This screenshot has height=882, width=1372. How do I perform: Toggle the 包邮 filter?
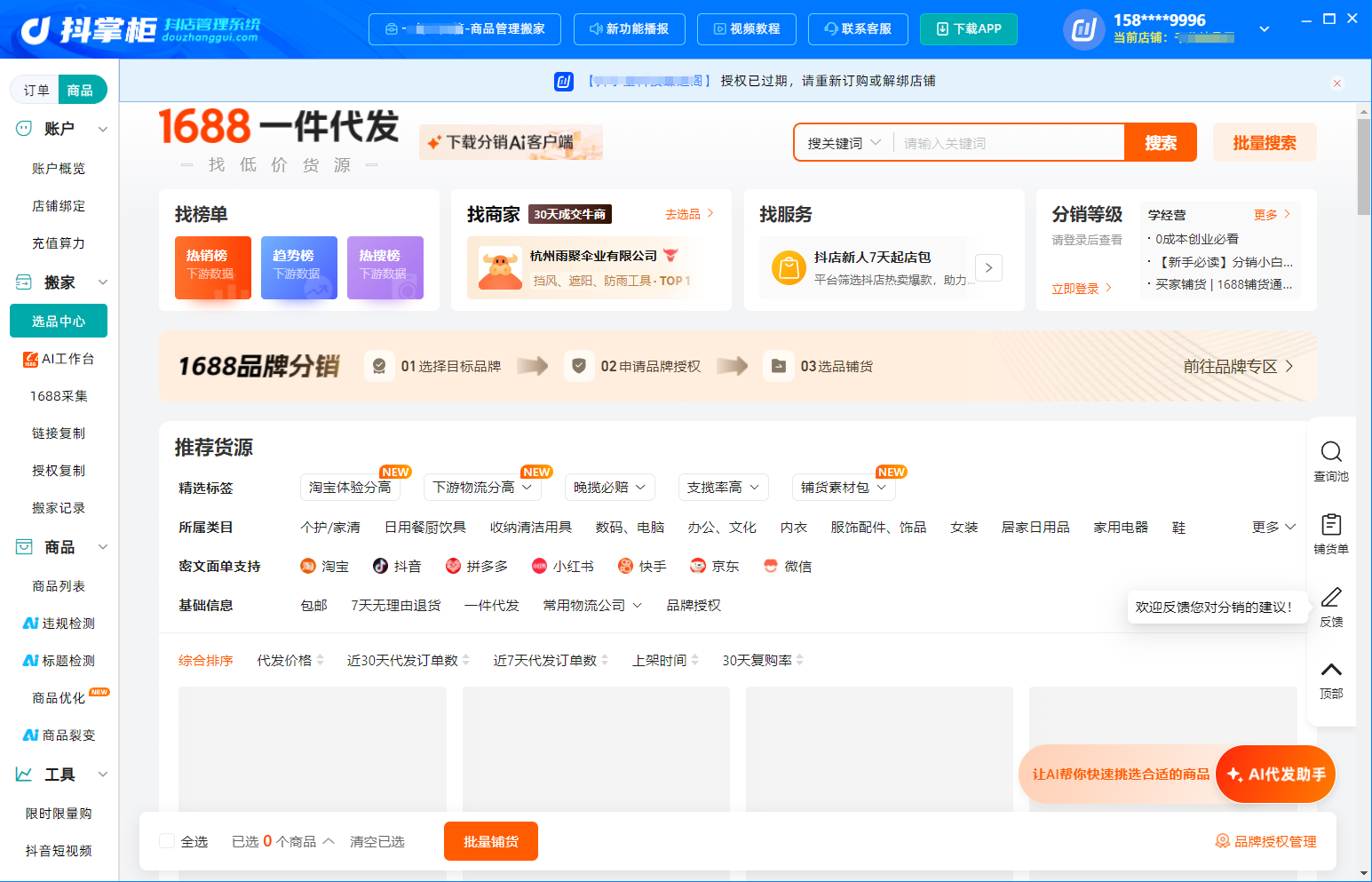pyautogui.click(x=314, y=605)
